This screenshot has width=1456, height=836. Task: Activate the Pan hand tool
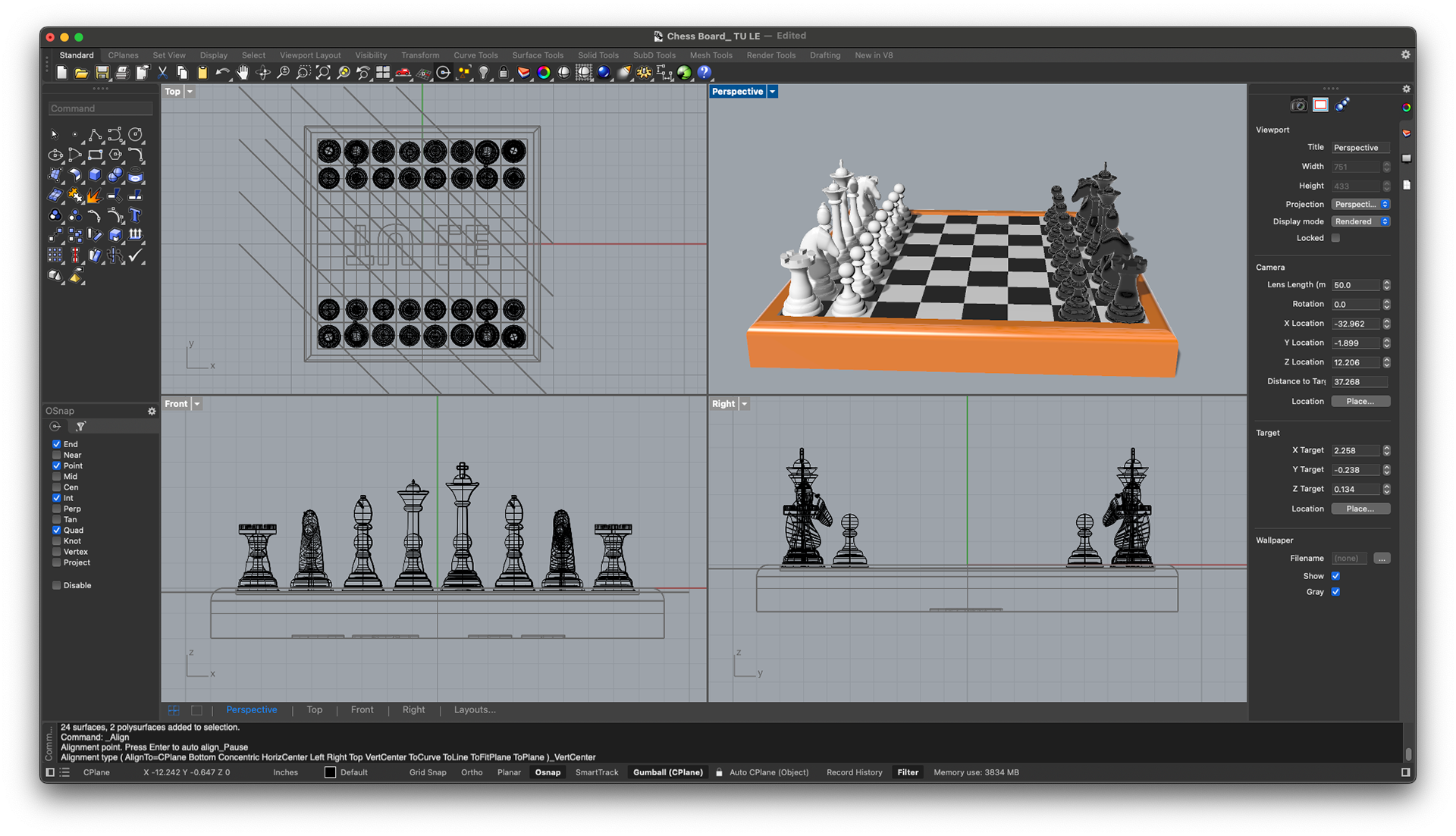[x=243, y=73]
